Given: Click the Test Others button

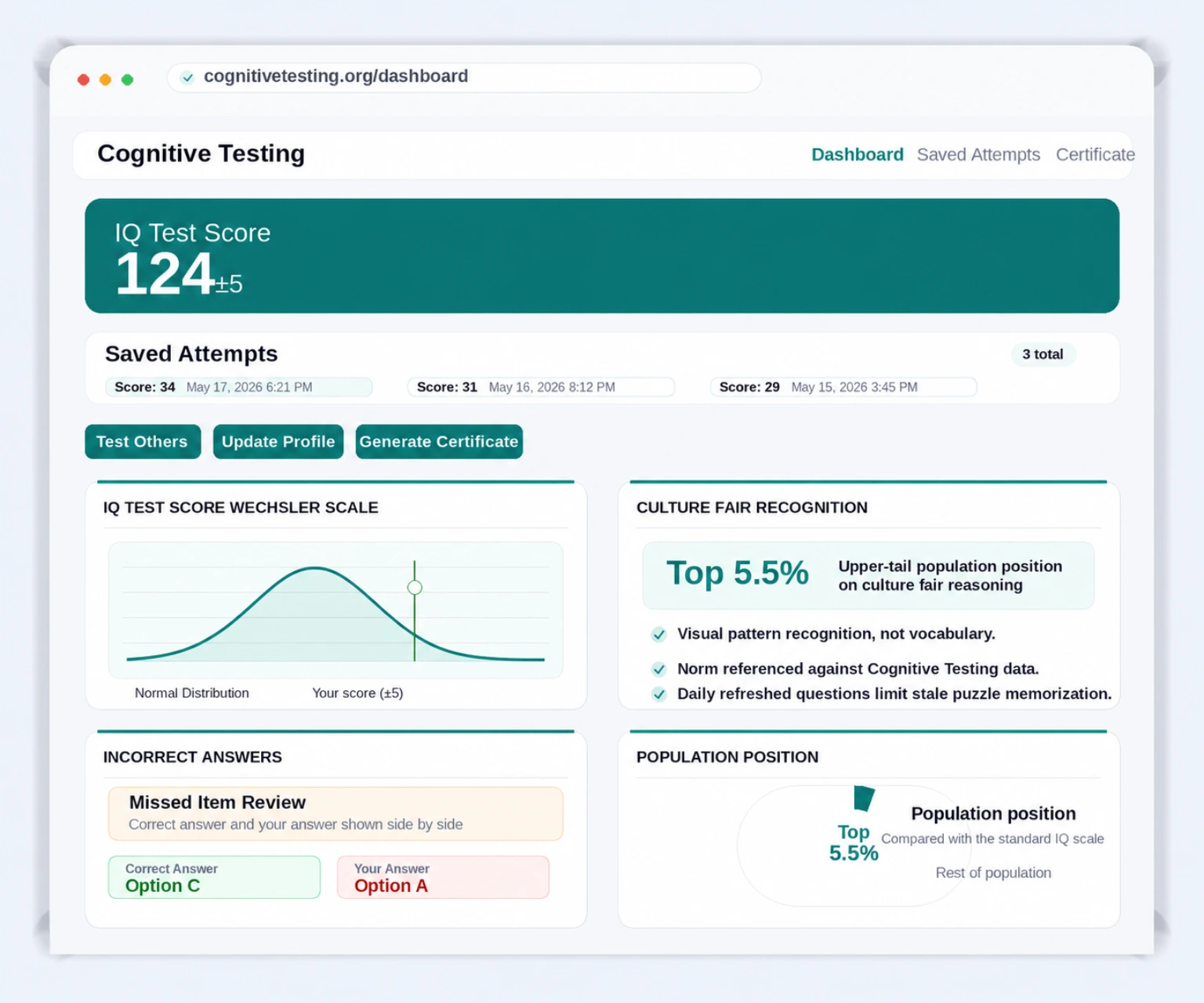Looking at the screenshot, I should click(143, 442).
